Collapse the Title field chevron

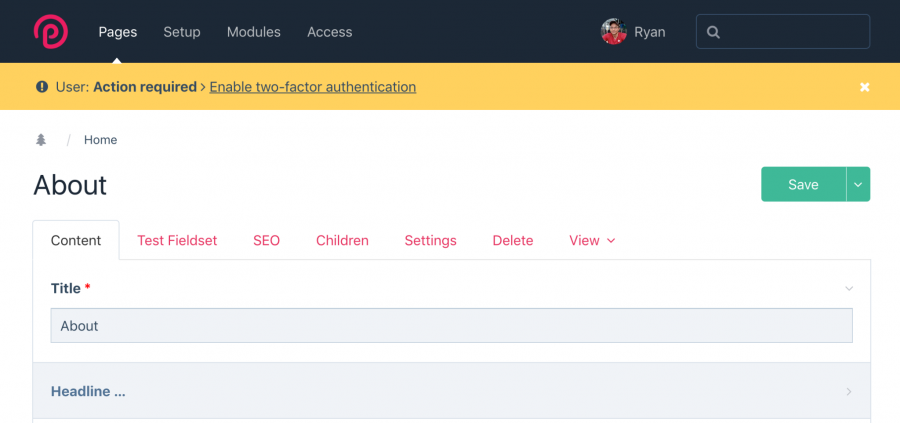point(849,288)
